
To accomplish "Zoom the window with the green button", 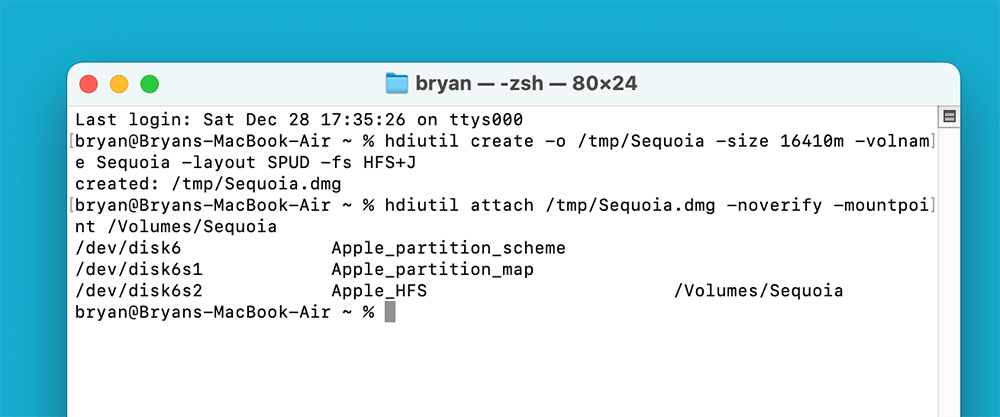I will (x=149, y=84).
